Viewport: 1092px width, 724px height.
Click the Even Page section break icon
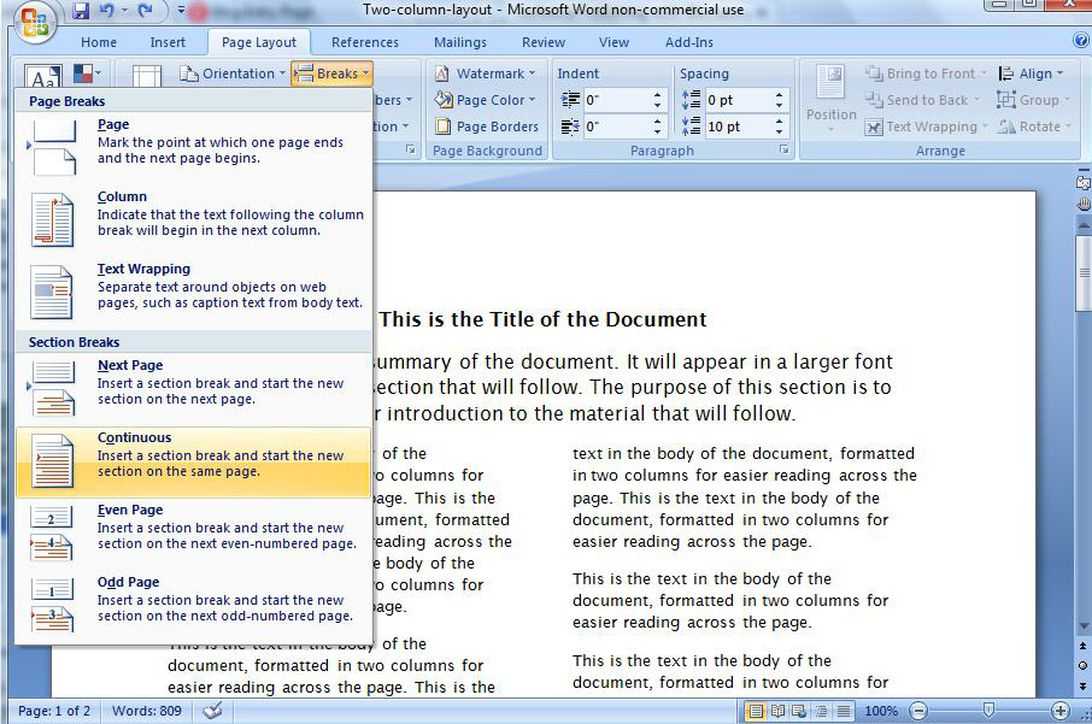pos(52,533)
